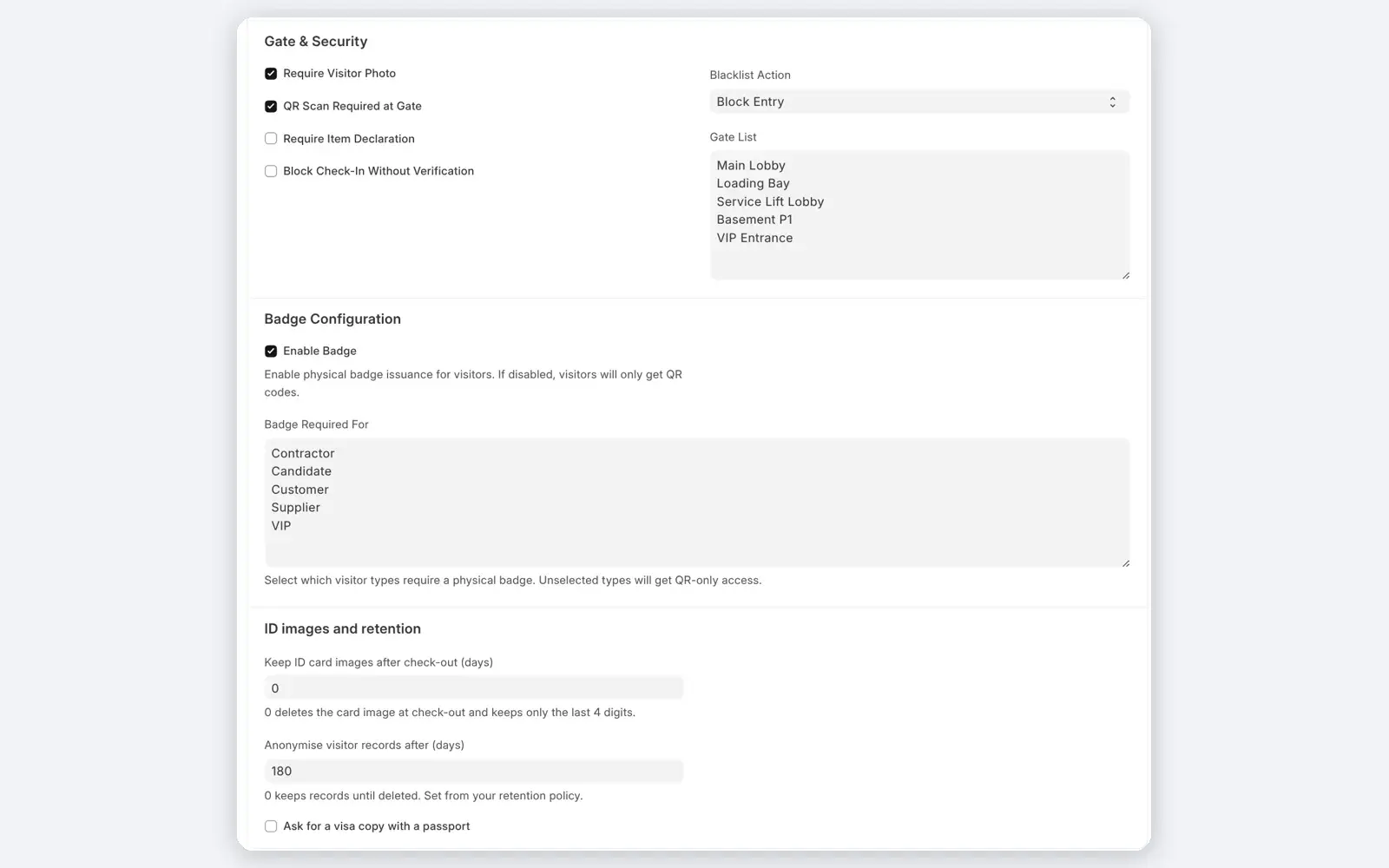1389x868 pixels.
Task: Click the 'VIP' badge type line
Action: pyautogui.click(x=281, y=526)
